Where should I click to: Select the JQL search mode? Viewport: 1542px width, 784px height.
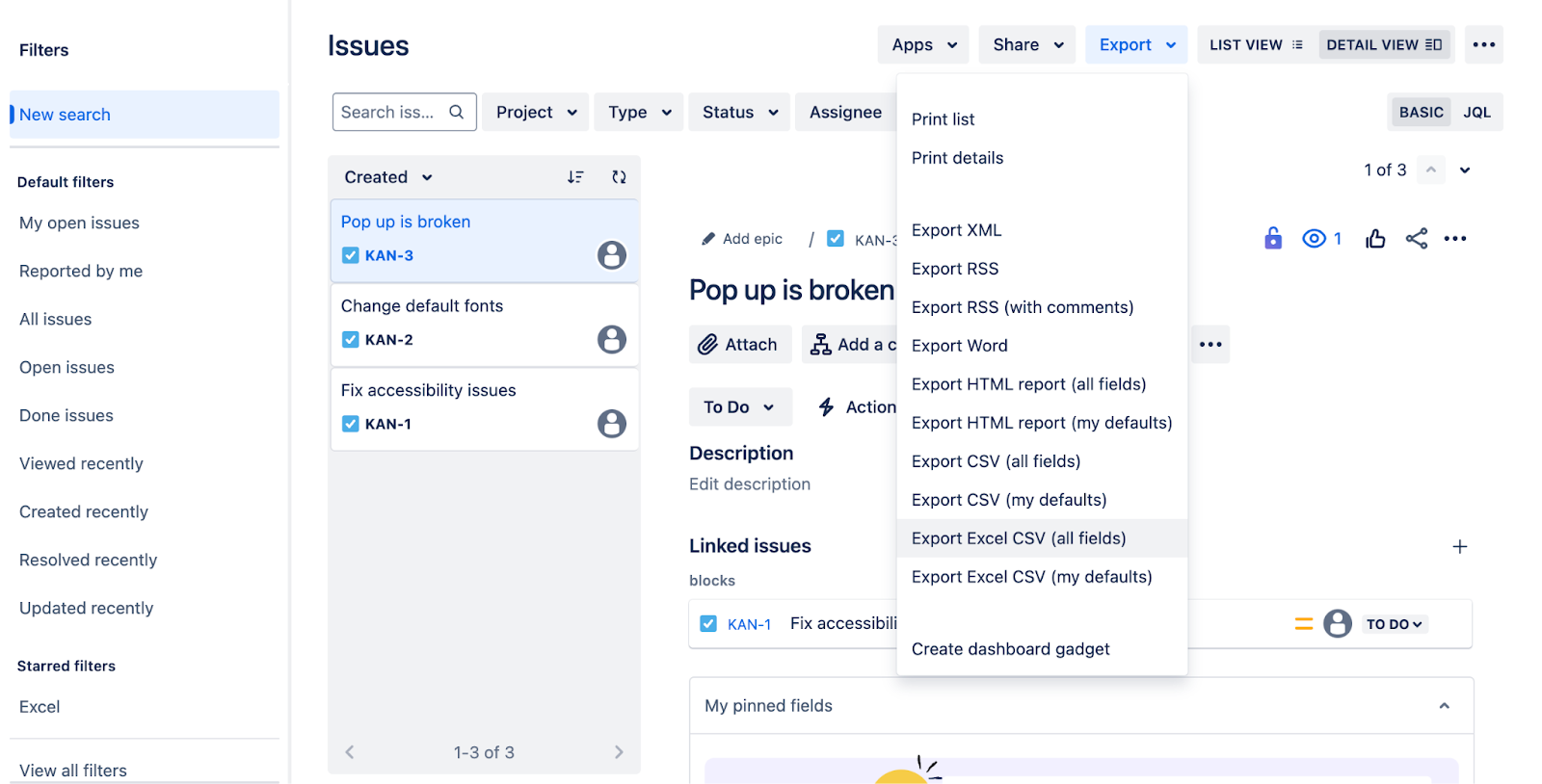click(1476, 112)
